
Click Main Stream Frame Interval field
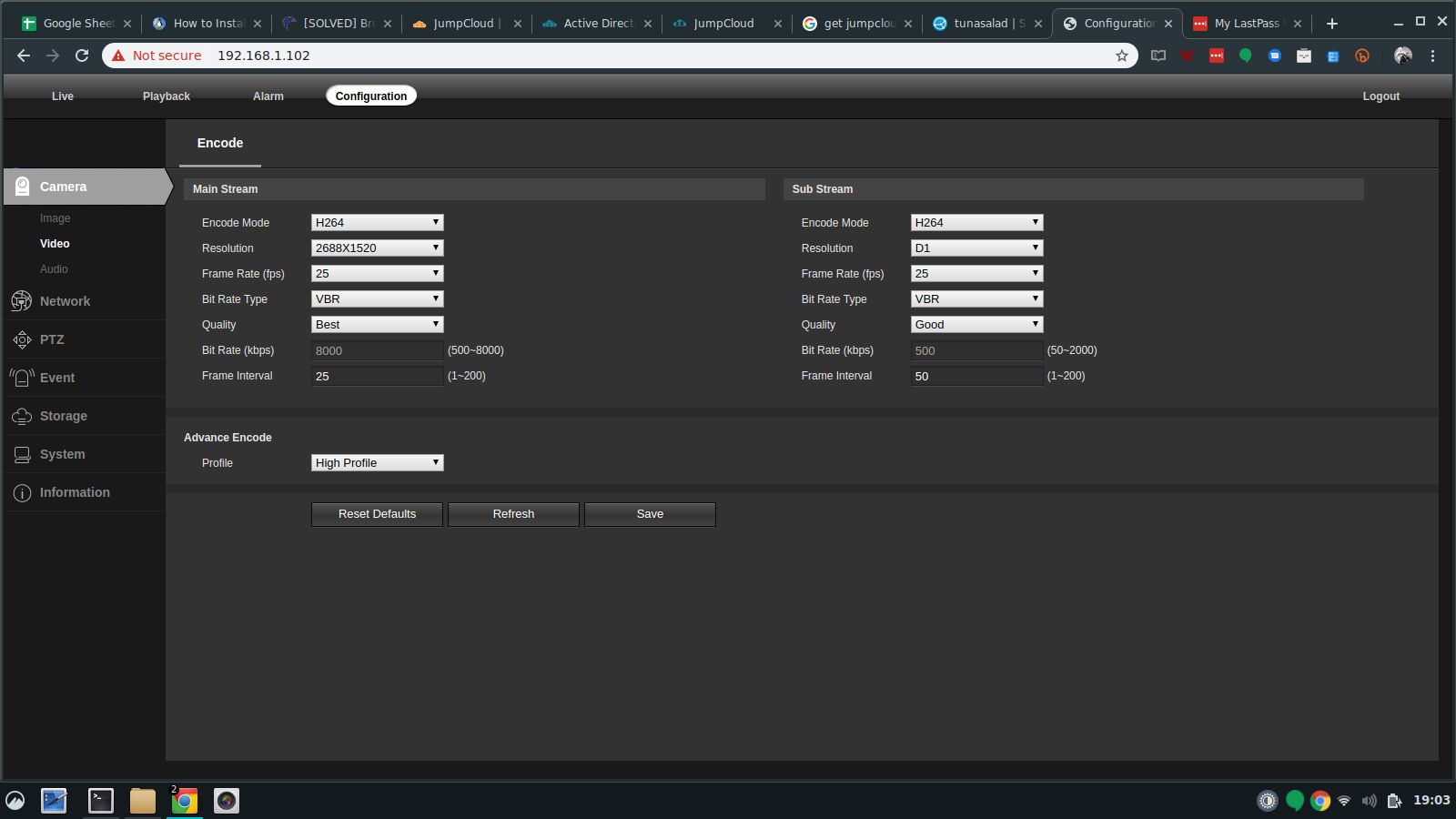377,376
